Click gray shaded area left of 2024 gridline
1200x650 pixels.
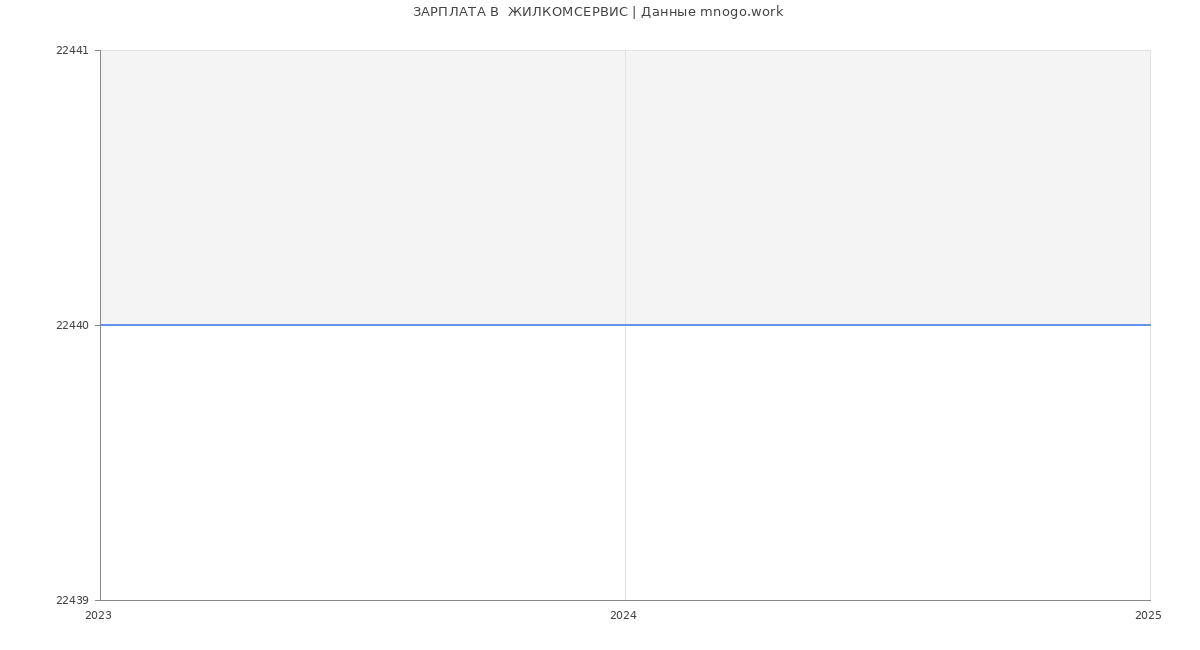pos(362,187)
